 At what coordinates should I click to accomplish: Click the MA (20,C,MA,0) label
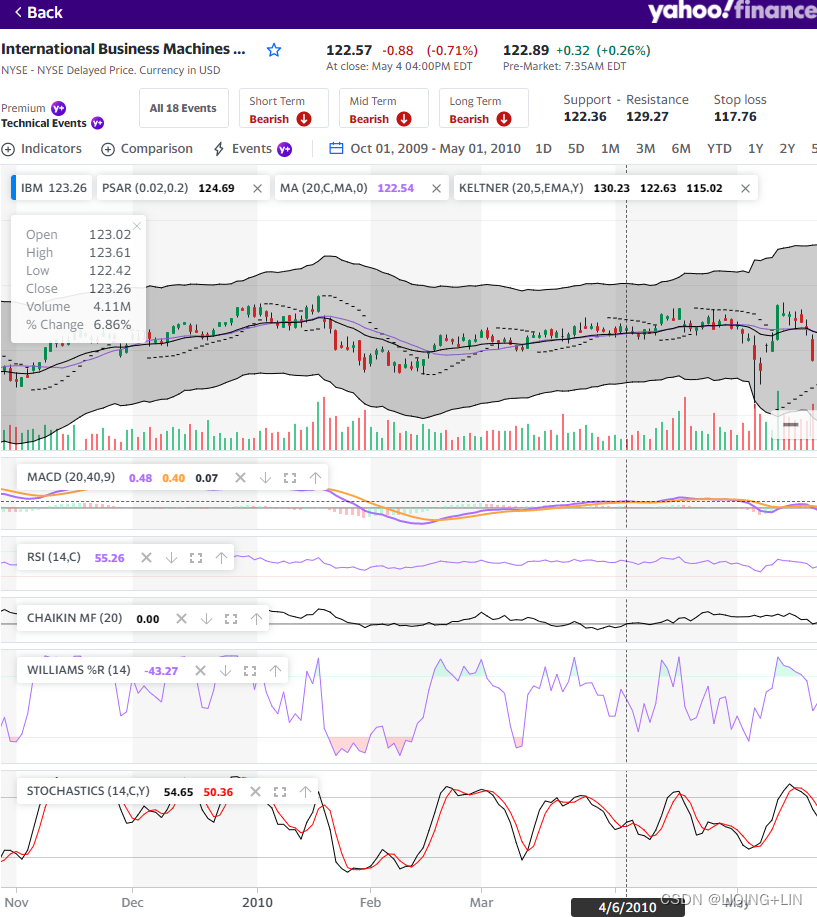[x=323, y=188]
